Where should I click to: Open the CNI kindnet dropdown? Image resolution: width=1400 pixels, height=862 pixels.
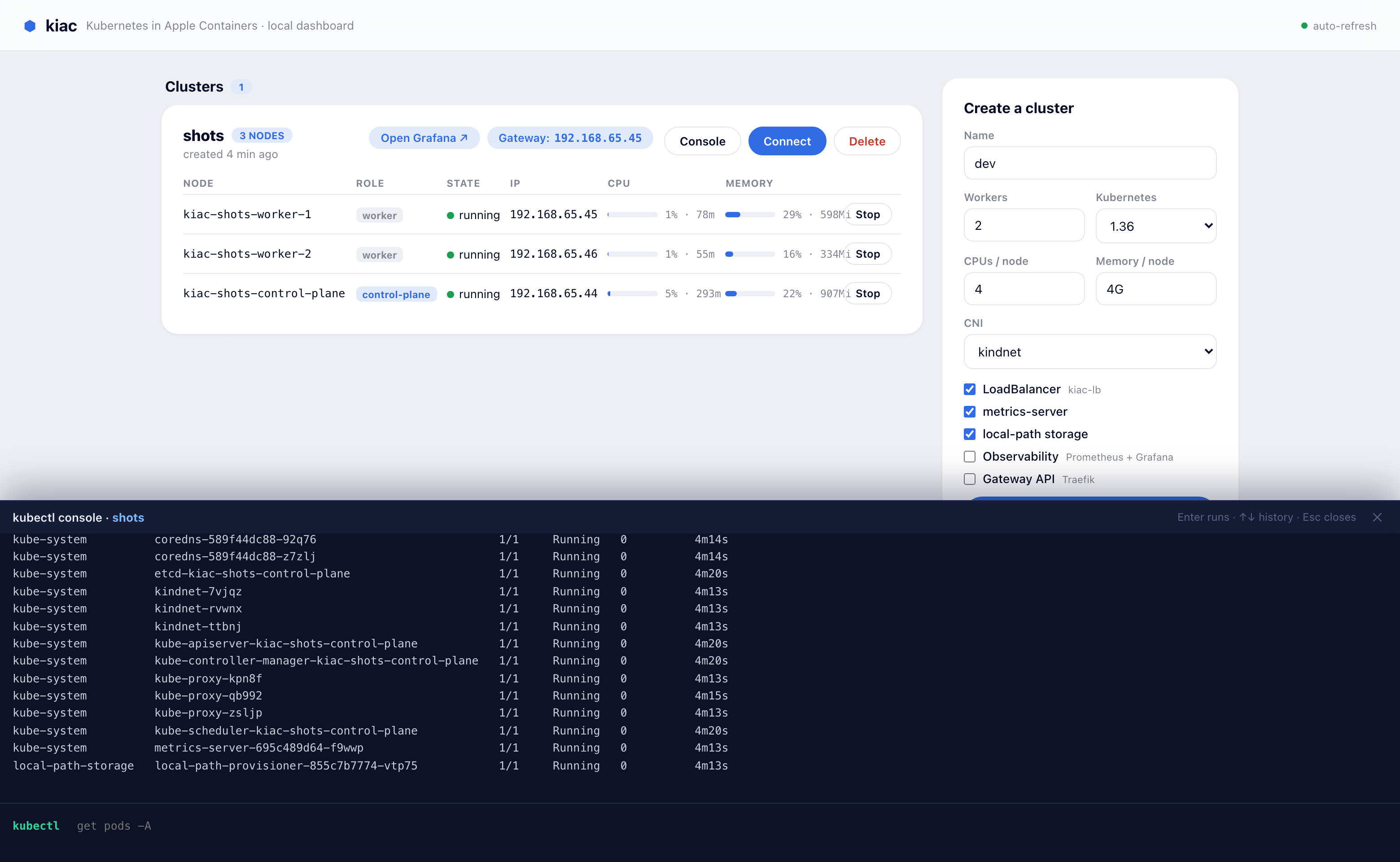1090,352
